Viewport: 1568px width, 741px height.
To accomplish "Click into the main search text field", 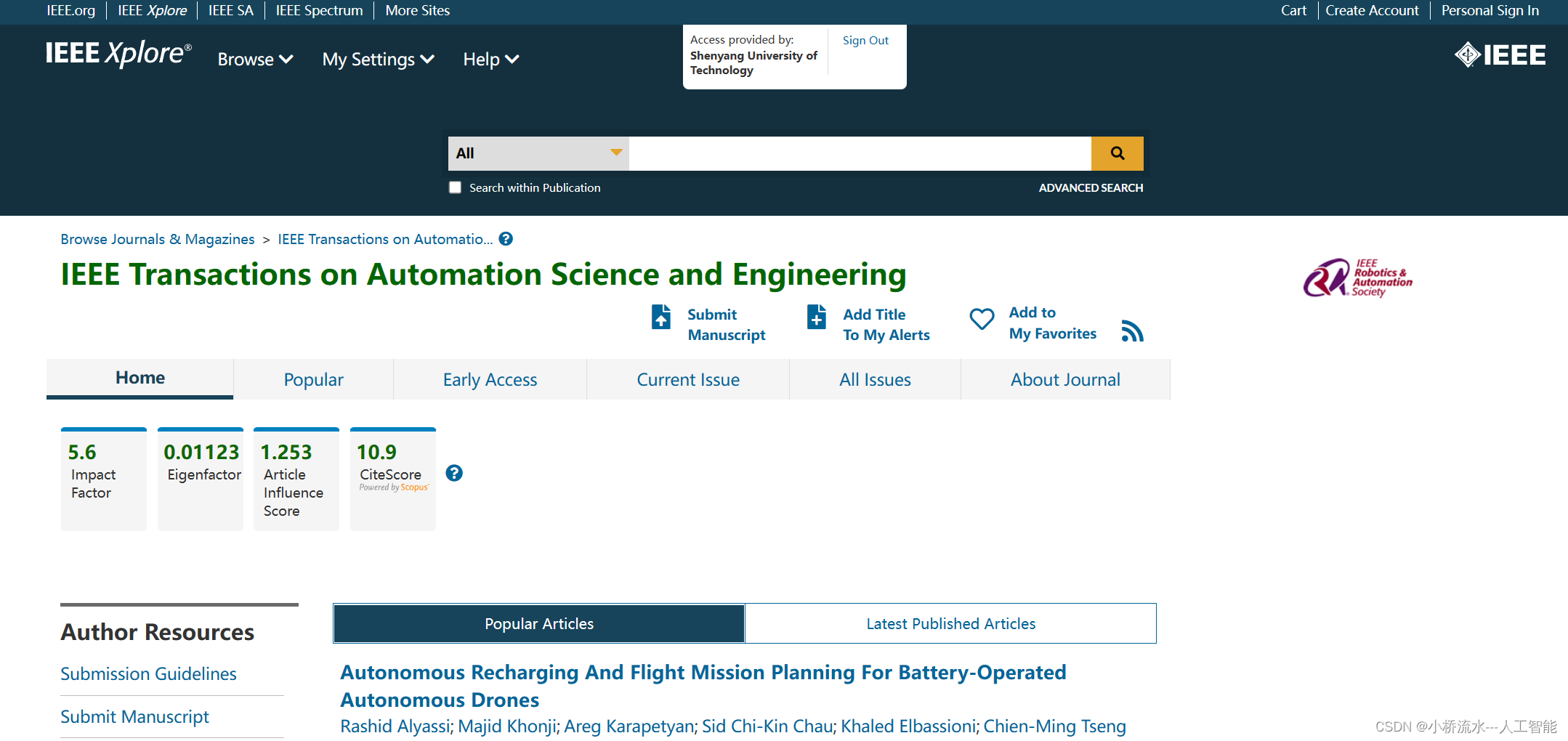I will [860, 153].
